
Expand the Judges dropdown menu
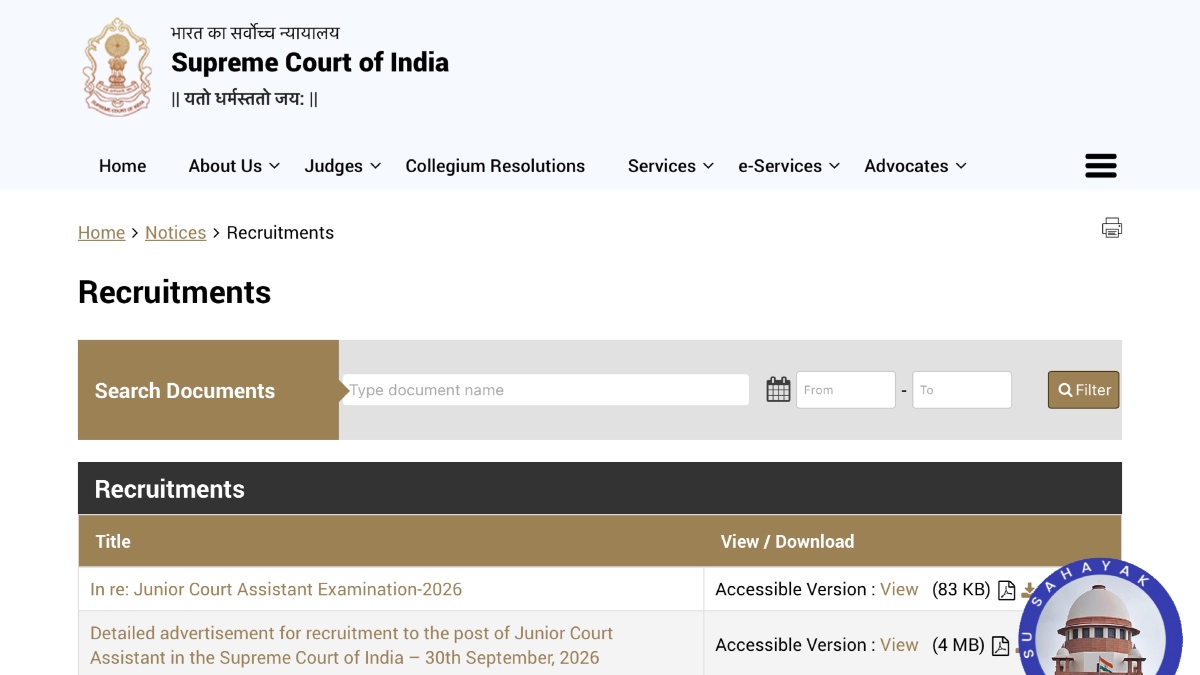[343, 166]
